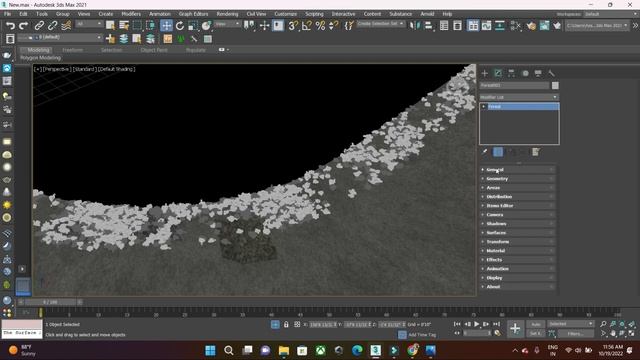Open the layer 0 (default) dropdown
This screenshot has height=360, width=640.
(x=60, y=38)
